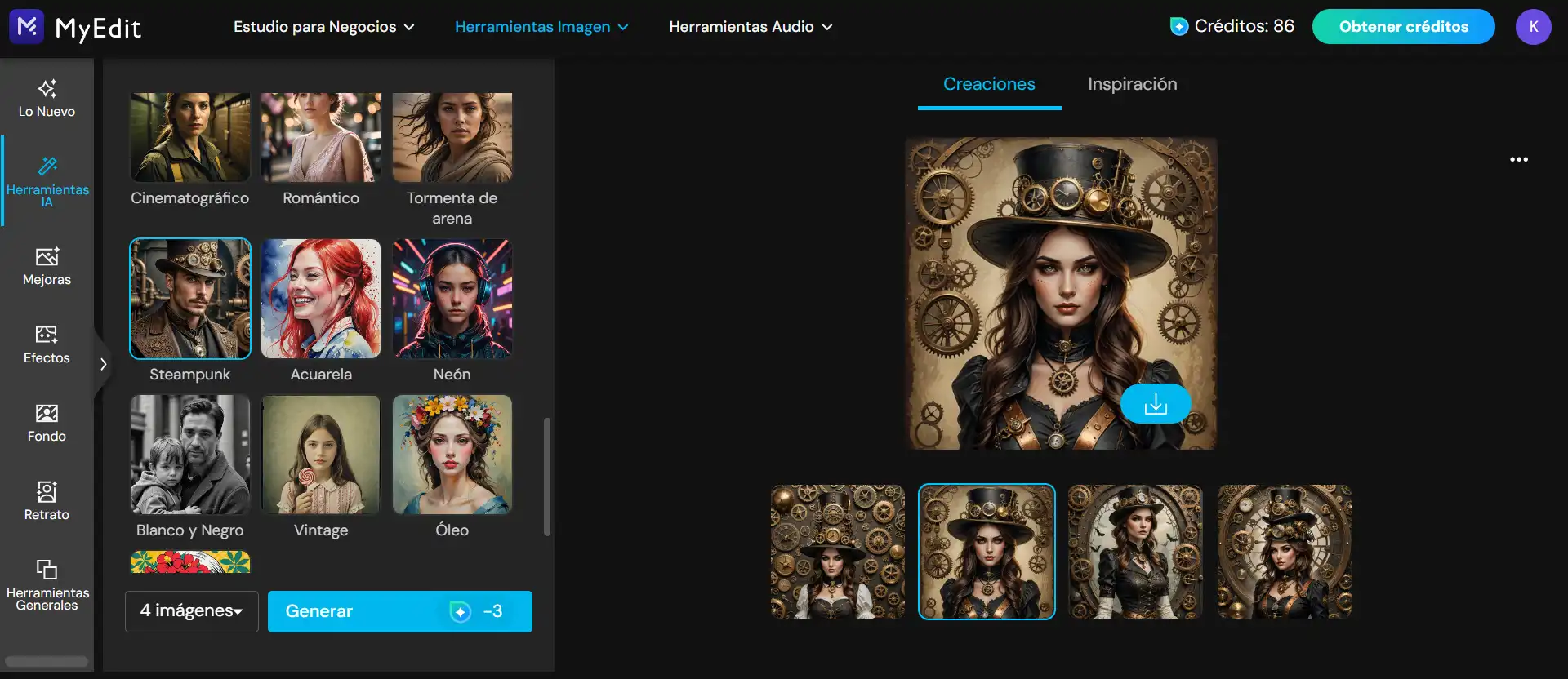Expand the Herramientas Audio menu
Viewport: 1568px width, 679px height.
(x=750, y=27)
